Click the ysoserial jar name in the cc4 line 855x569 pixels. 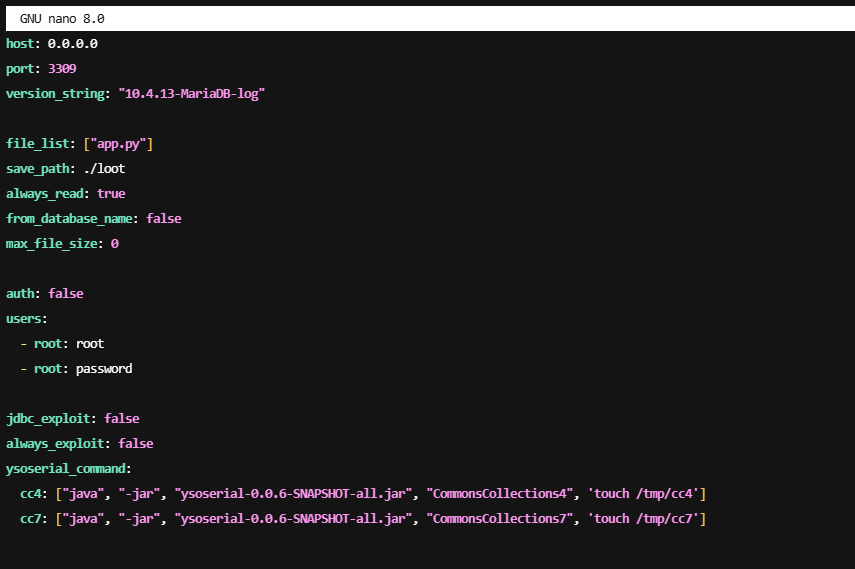[293, 494]
